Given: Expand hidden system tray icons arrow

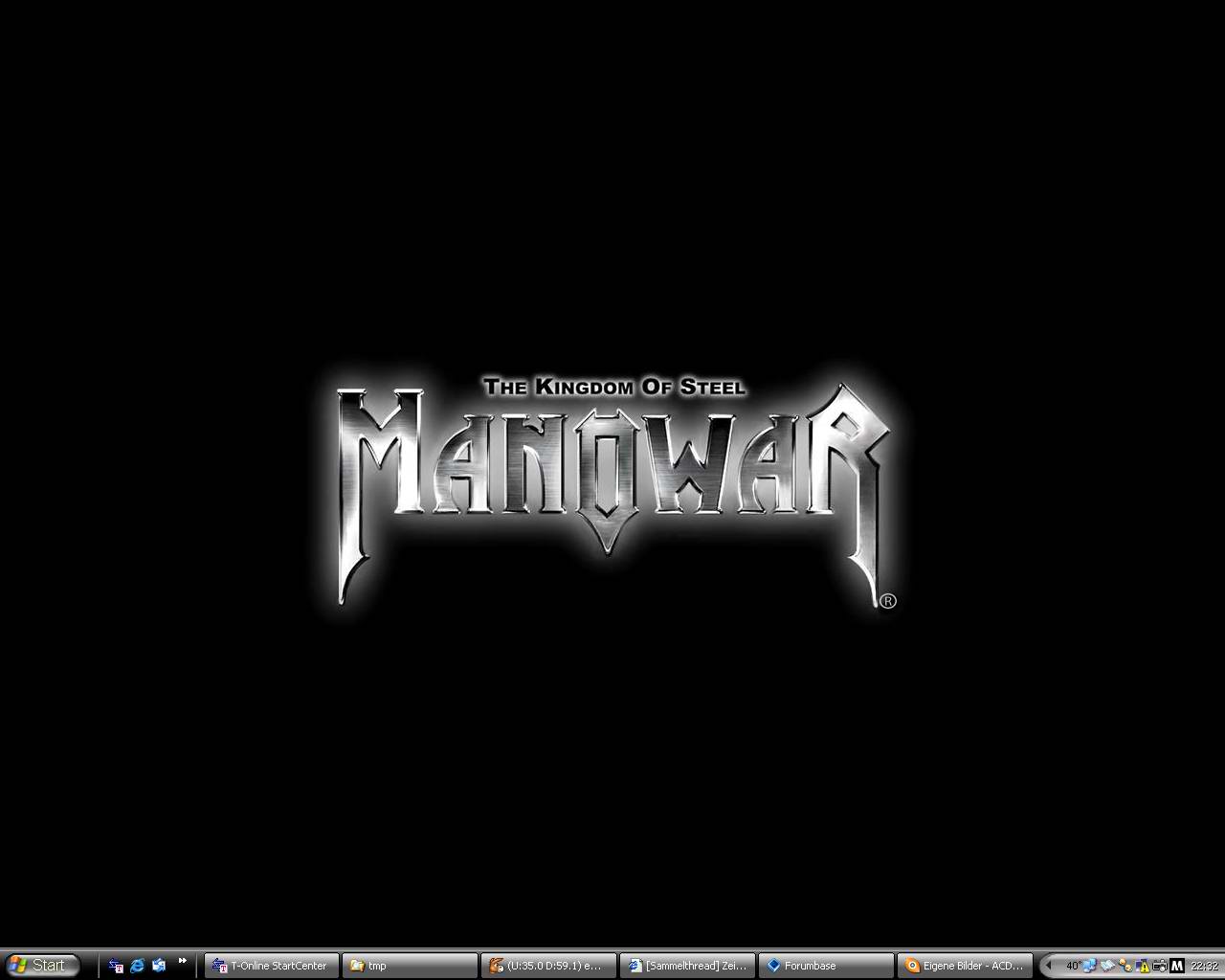Looking at the screenshot, I should tap(1048, 966).
